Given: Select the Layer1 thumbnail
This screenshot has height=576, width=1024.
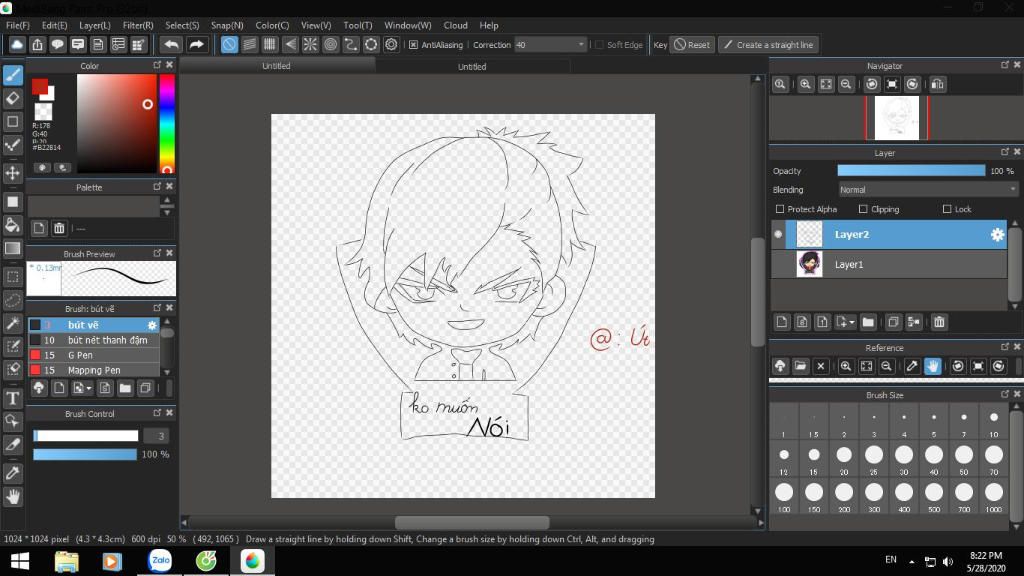Looking at the screenshot, I should click(809, 264).
